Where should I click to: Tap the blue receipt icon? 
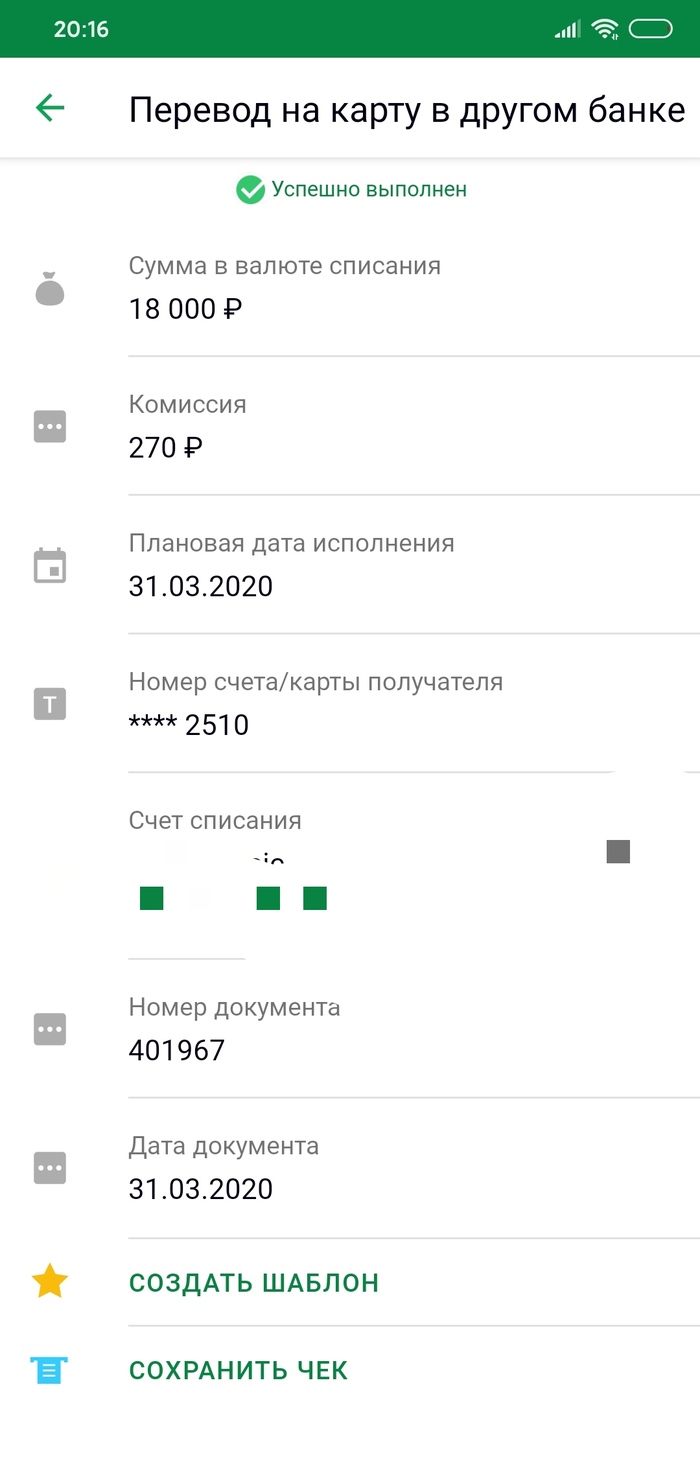(x=50, y=1370)
